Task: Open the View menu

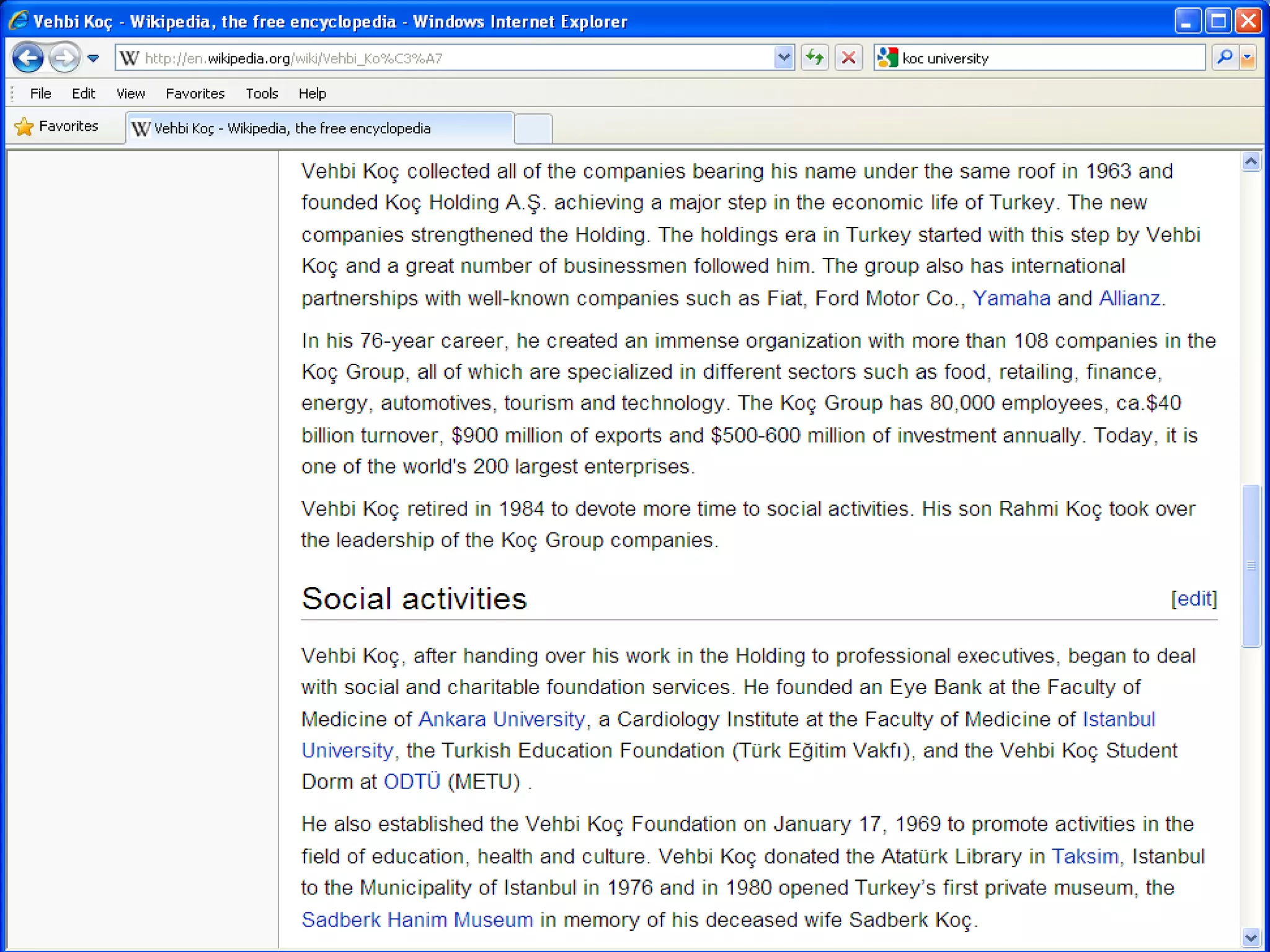Action: pos(130,94)
